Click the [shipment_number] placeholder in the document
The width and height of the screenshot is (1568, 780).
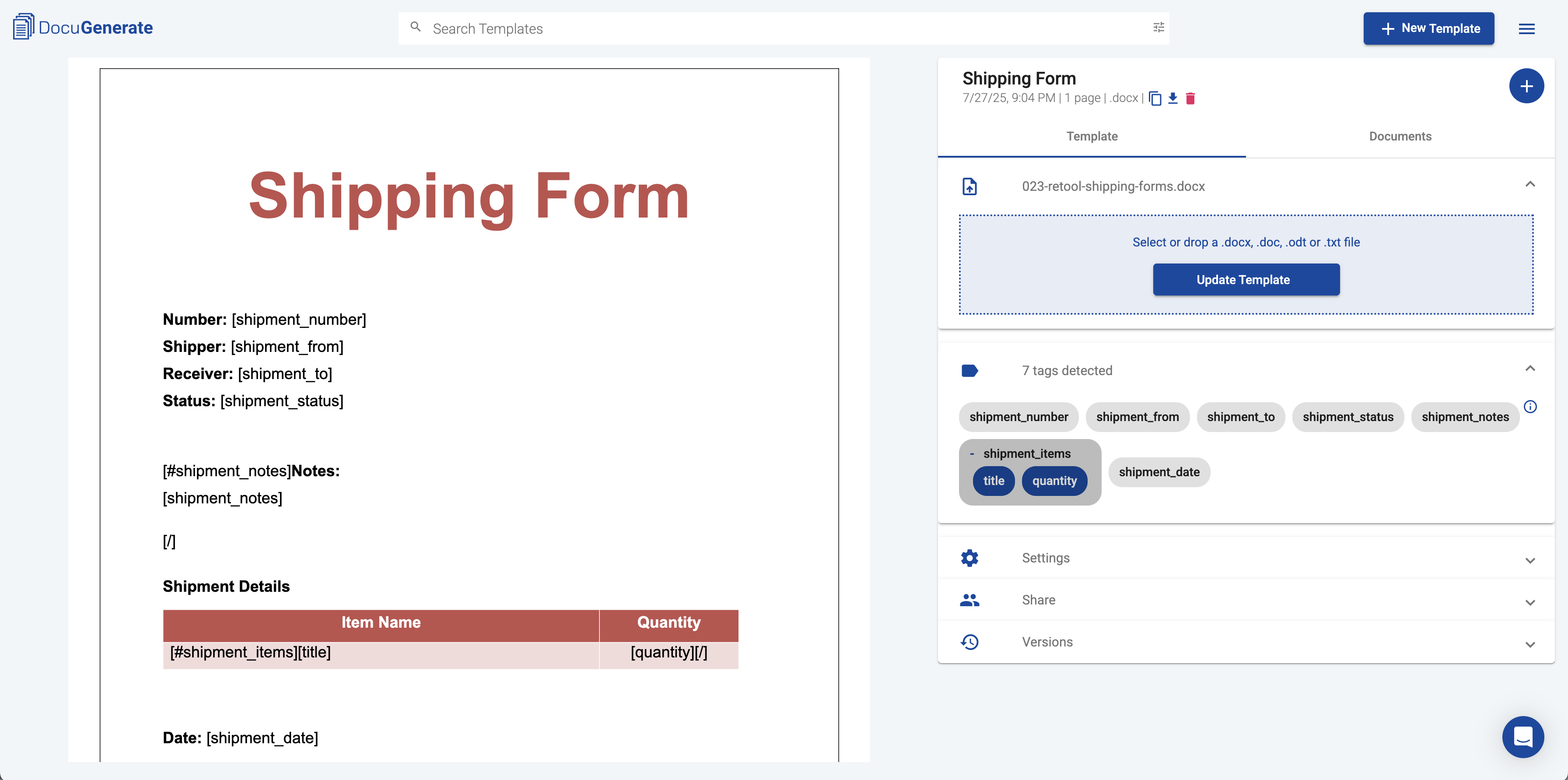tap(299, 320)
